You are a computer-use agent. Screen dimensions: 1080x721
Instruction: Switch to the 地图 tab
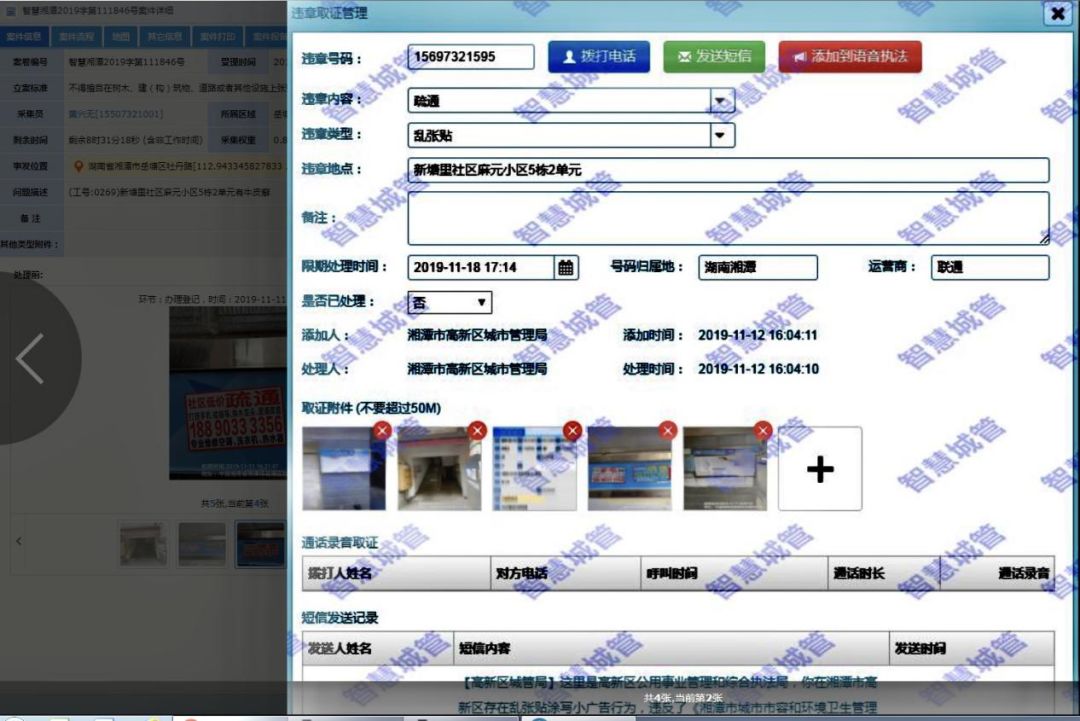[121, 36]
